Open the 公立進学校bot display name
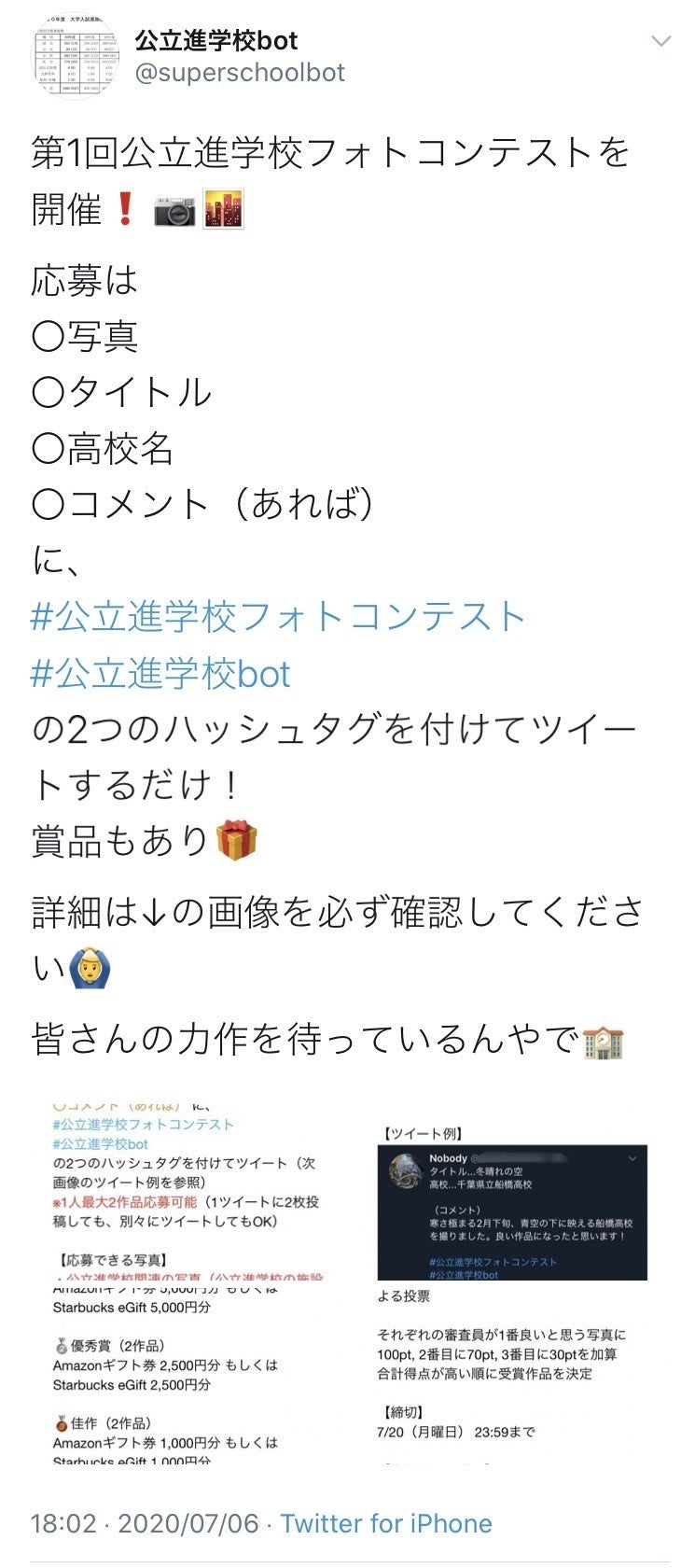This screenshot has width=695, height=1568. (216, 40)
